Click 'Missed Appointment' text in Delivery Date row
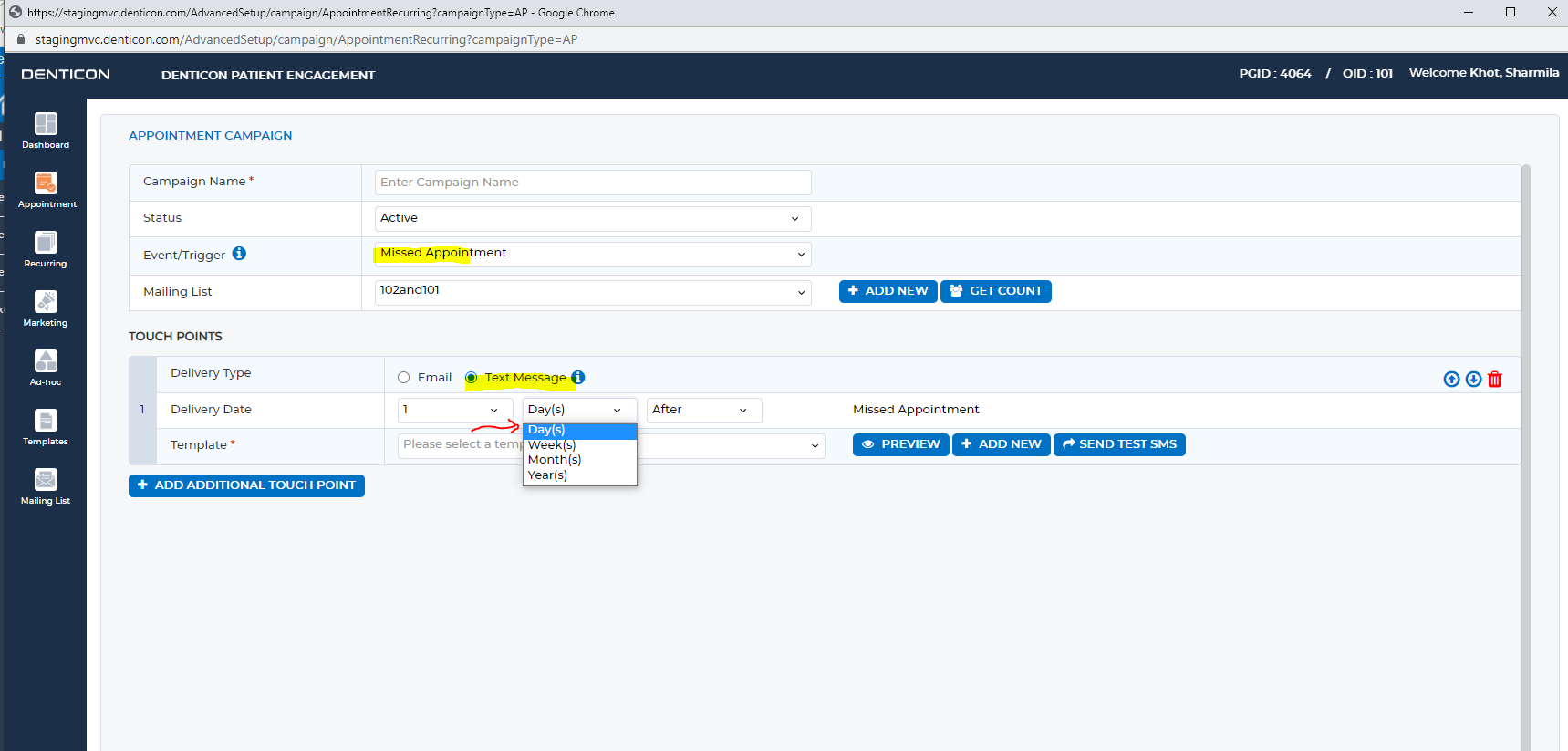The width and height of the screenshot is (1568, 751). 916,410
